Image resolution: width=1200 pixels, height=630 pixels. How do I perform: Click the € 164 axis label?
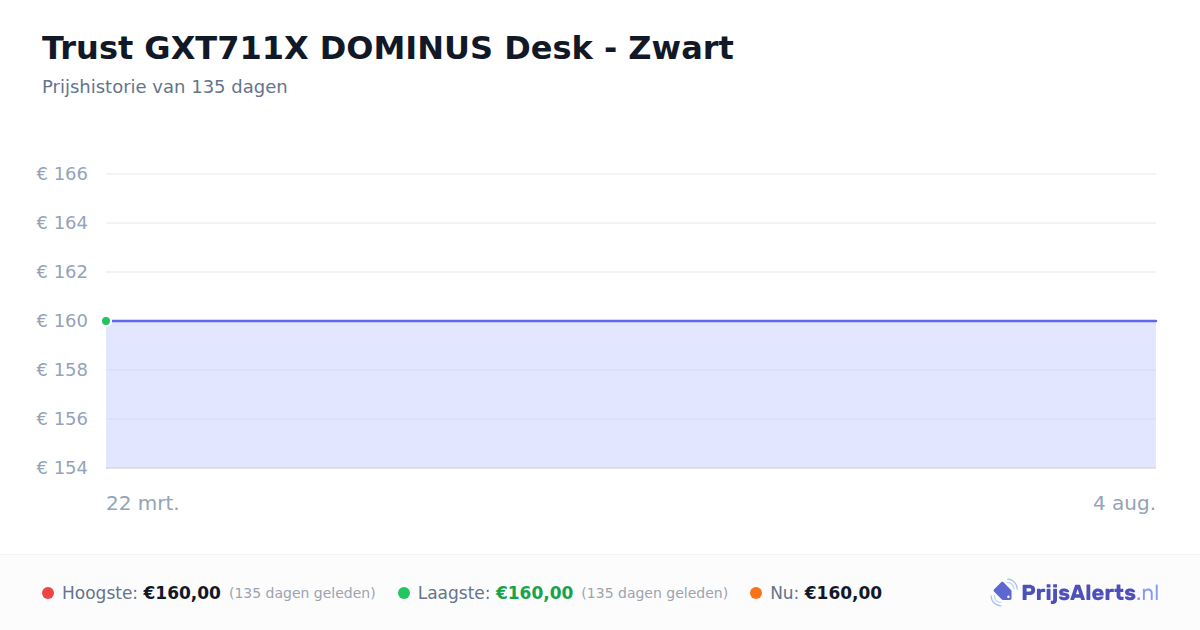(x=62, y=223)
